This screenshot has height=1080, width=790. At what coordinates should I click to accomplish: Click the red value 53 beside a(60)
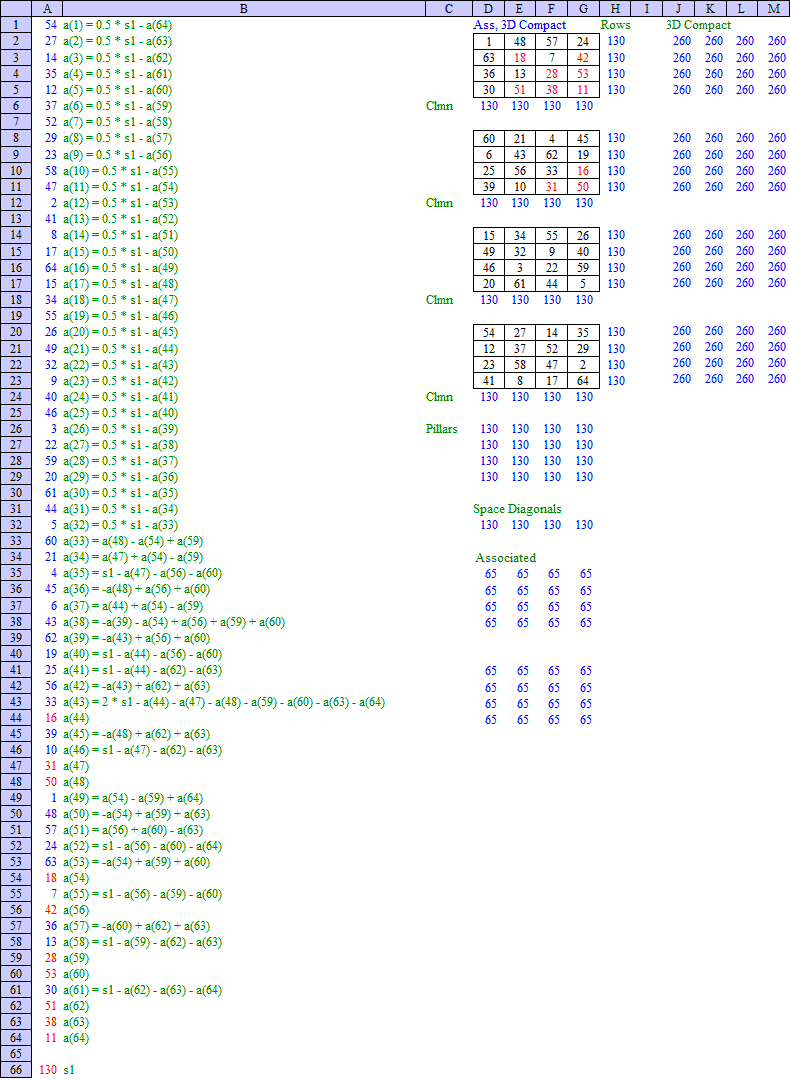coord(51,974)
